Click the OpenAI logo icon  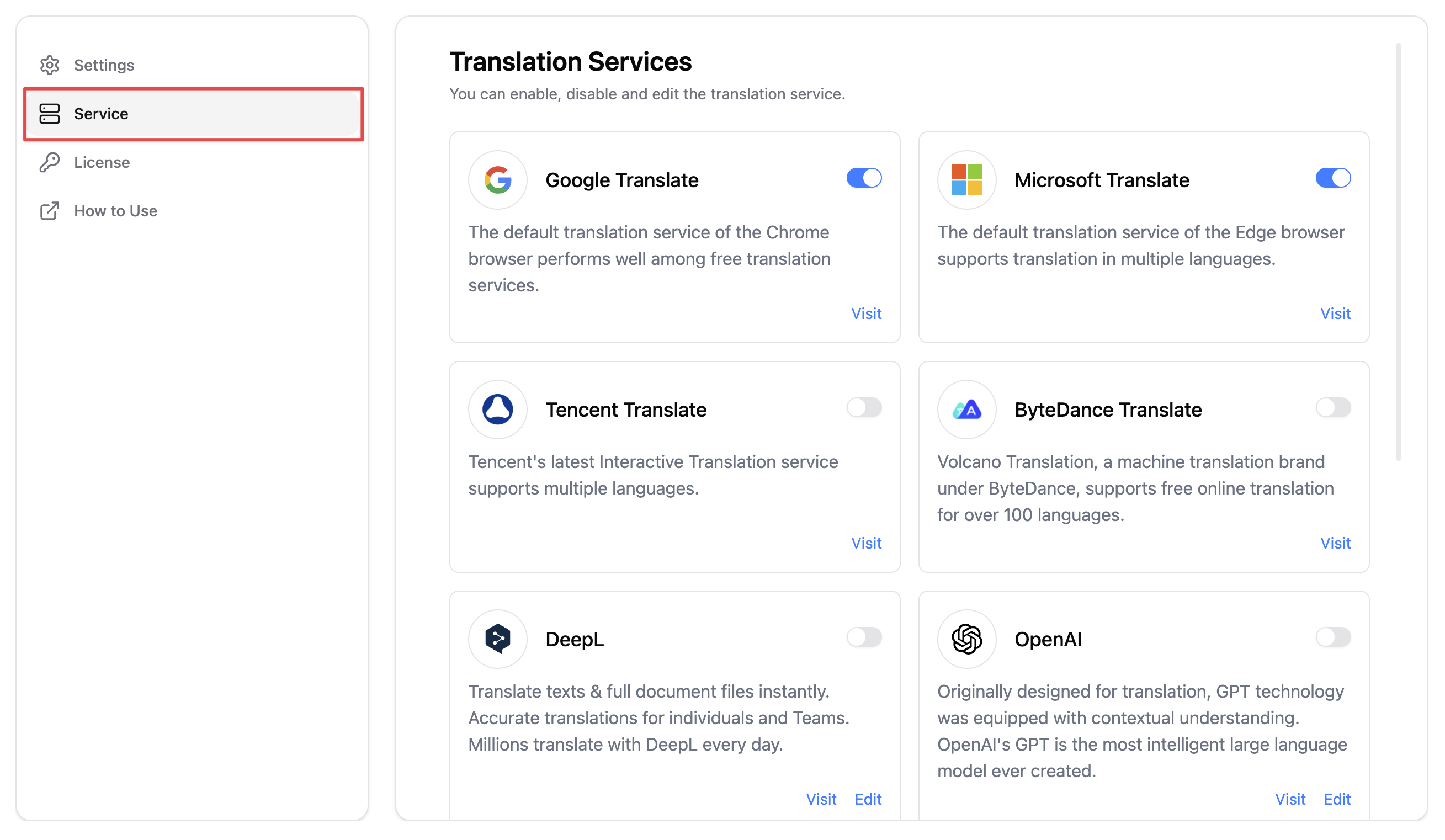[x=967, y=639]
